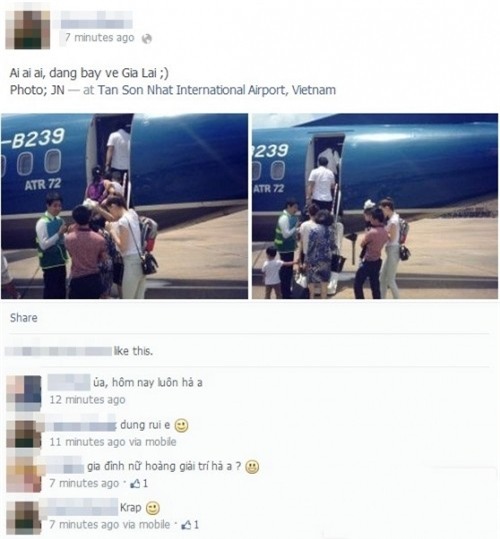The width and height of the screenshot is (500, 539).
Task: Click like thumb icon on 'gia đình nữ hoàng' comment
Action: click(135, 484)
